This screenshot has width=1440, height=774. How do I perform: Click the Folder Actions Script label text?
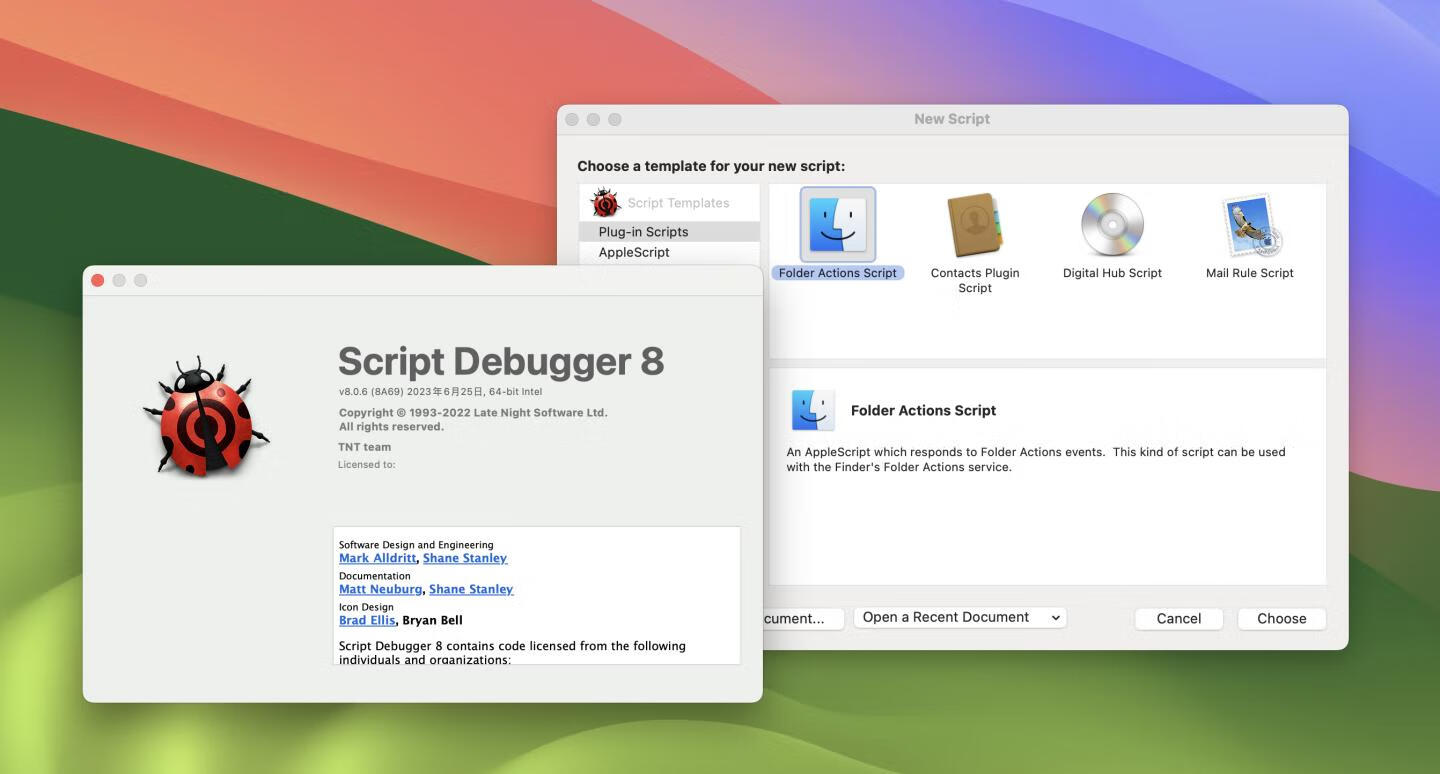click(838, 273)
